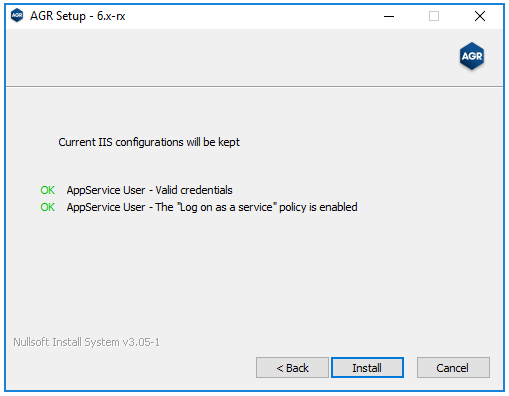Click the green OK beside Log on policy
This screenshot has width=509, height=396.
point(47,207)
